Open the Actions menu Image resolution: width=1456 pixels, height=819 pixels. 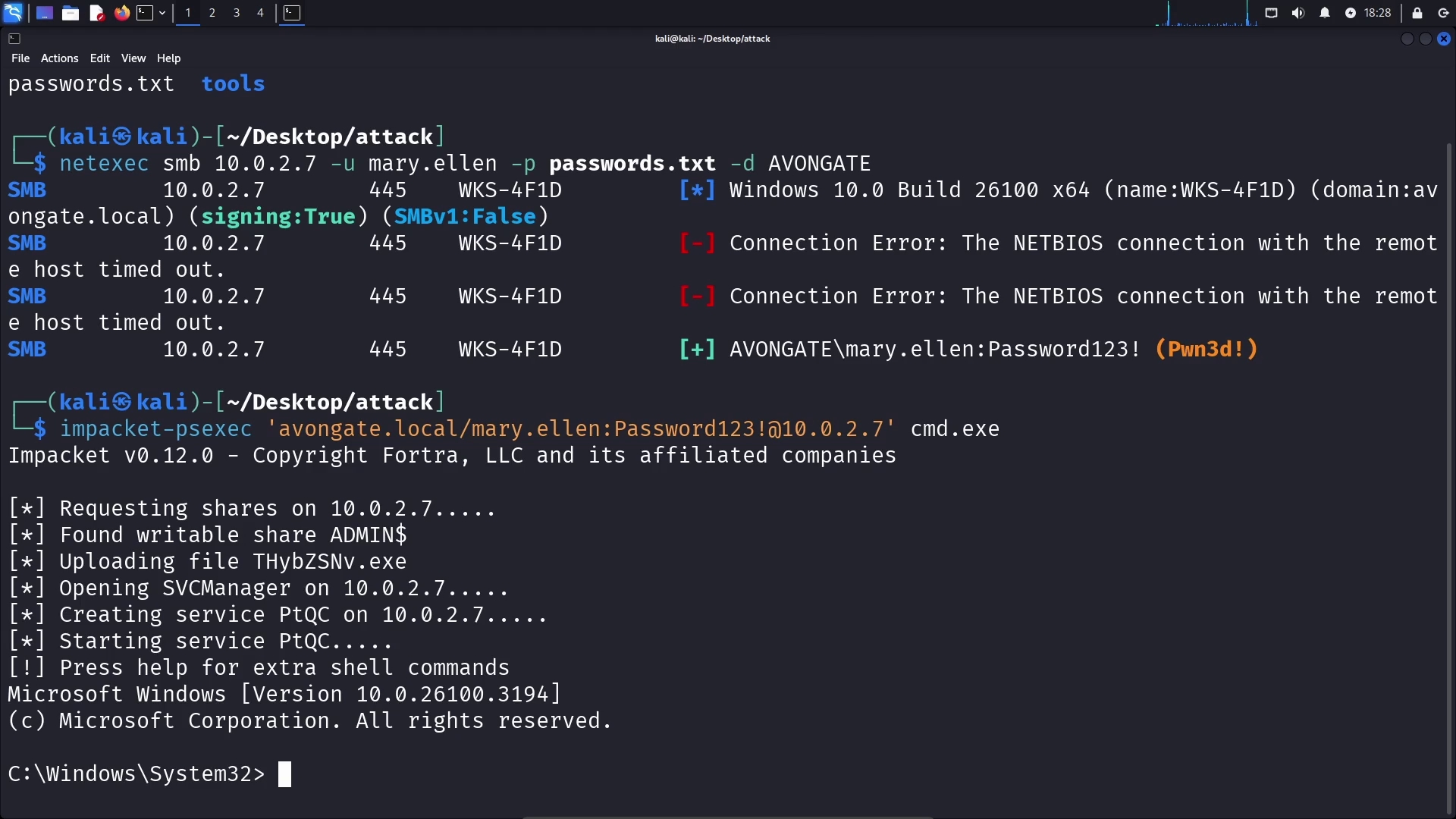[59, 58]
